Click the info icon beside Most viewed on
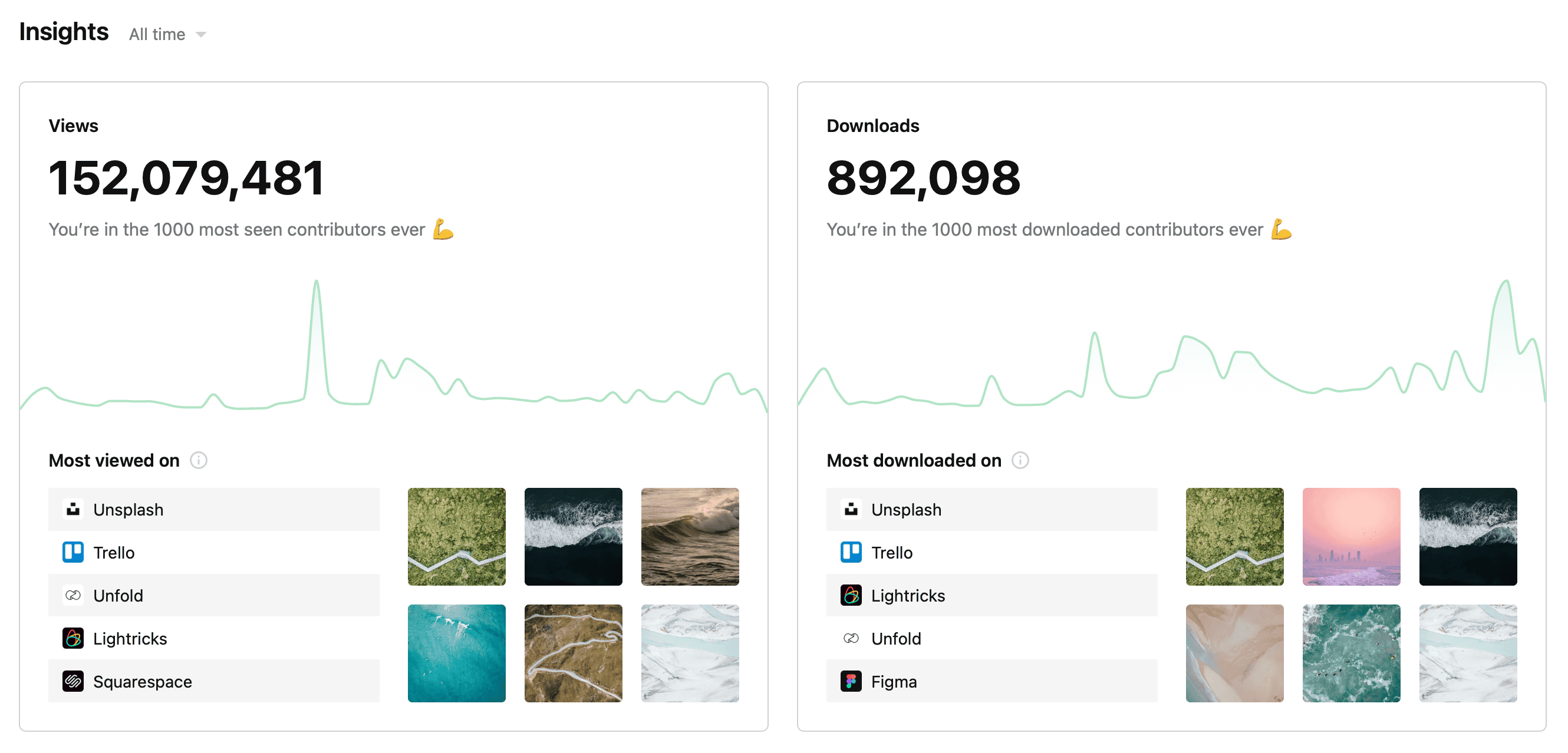 pyautogui.click(x=199, y=460)
